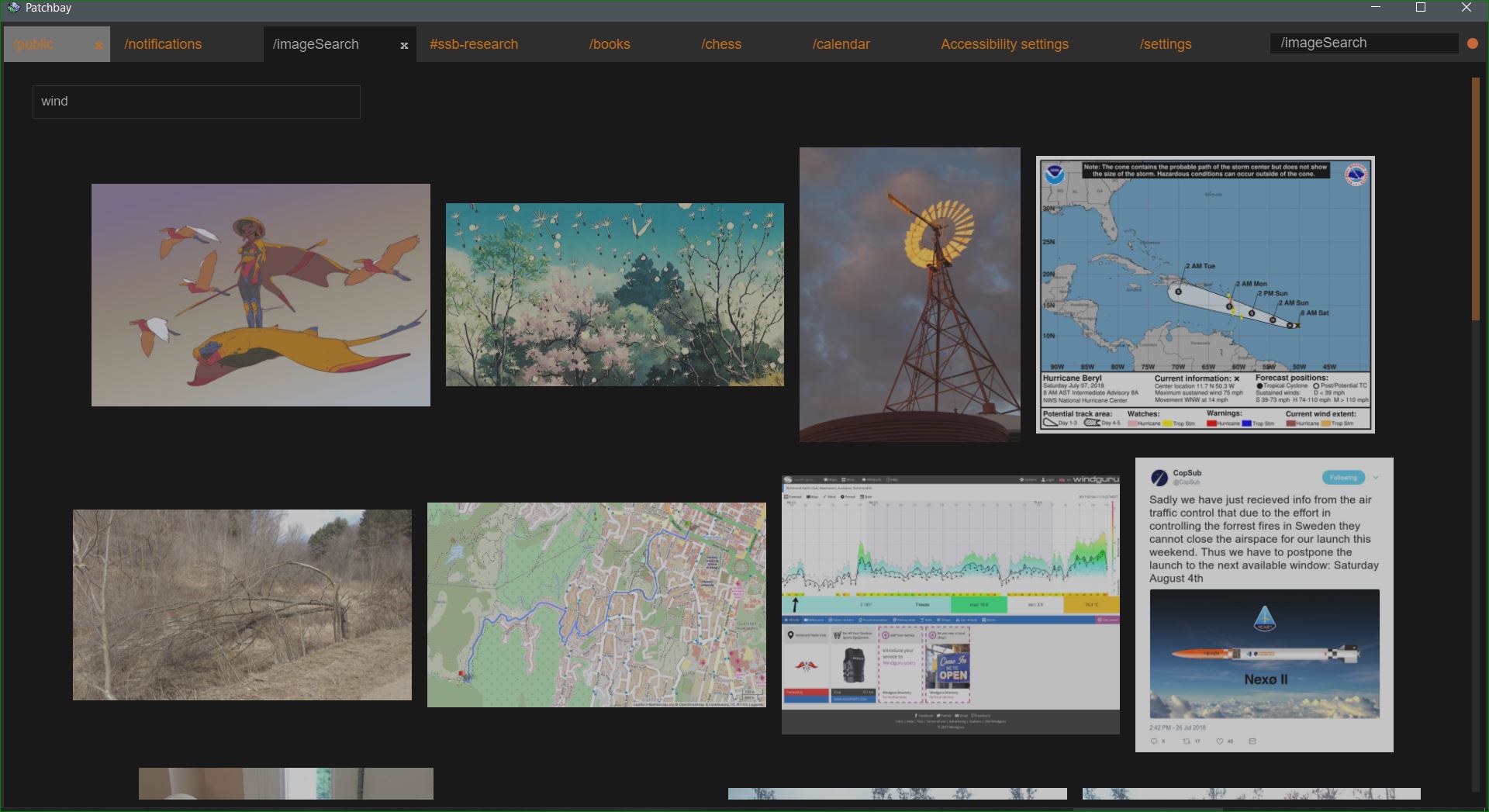The height and width of the screenshot is (812, 1489).
Task: Maximize the Patchbay window
Action: click(1421, 8)
